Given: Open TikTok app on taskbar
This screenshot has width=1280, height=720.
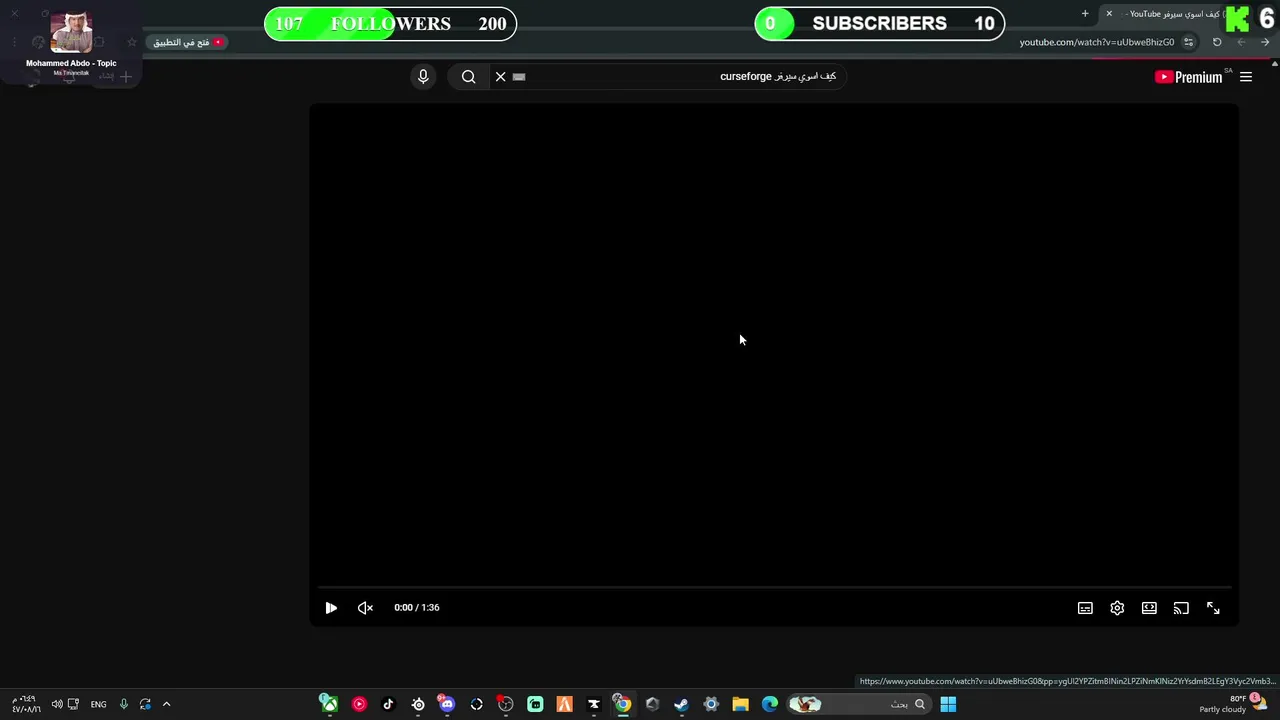Looking at the screenshot, I should tap(388, 704).
